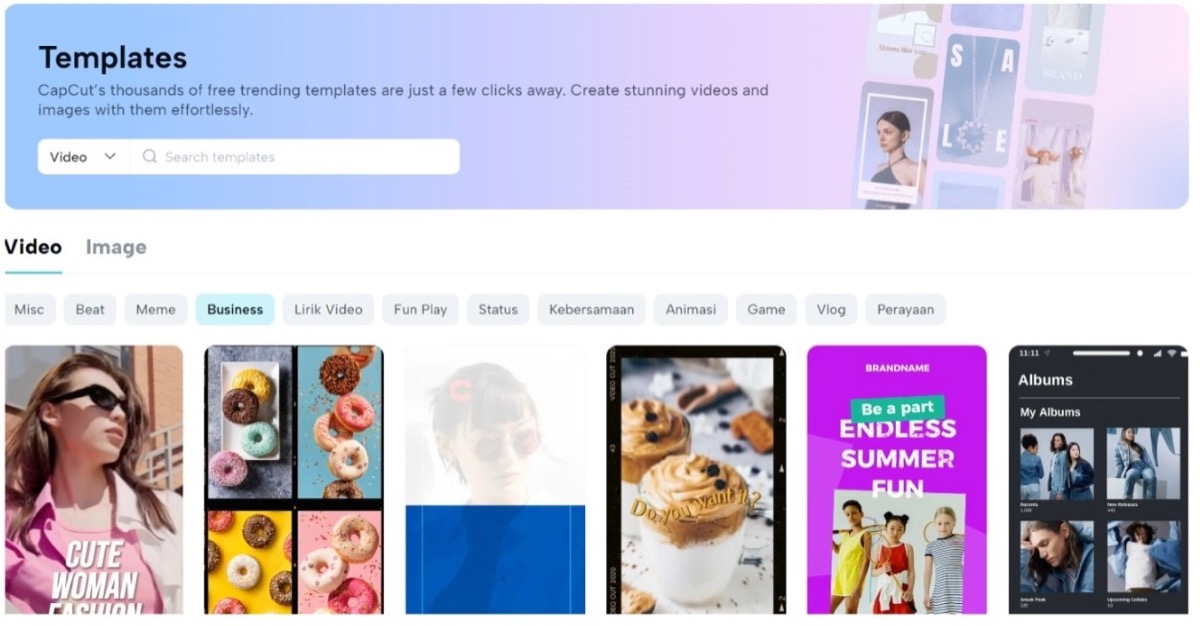1200x626 pixels.
Task: Open the Video type dropdown
Action: (84, 157)
